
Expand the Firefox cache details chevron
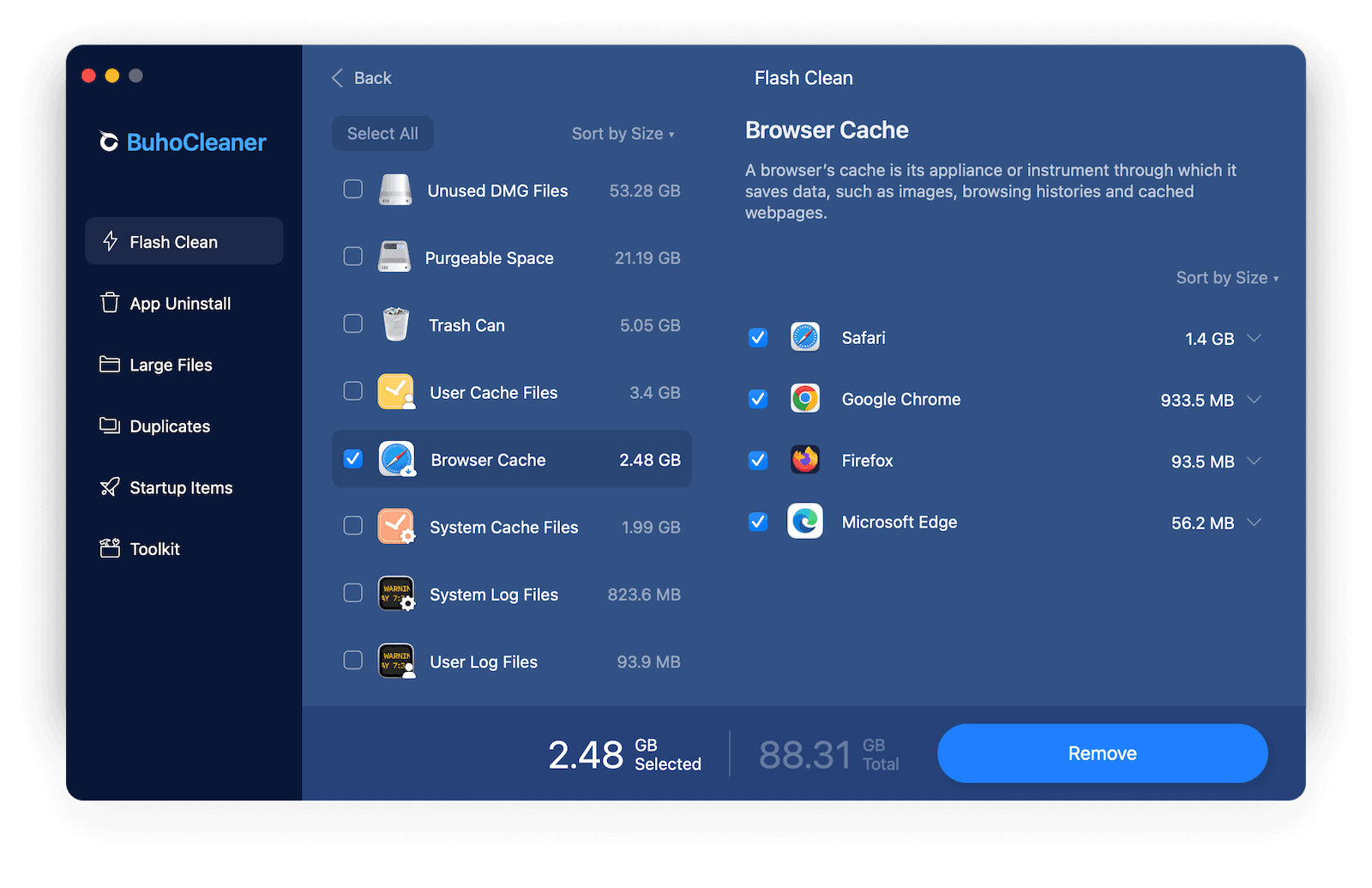point(1255,461)
